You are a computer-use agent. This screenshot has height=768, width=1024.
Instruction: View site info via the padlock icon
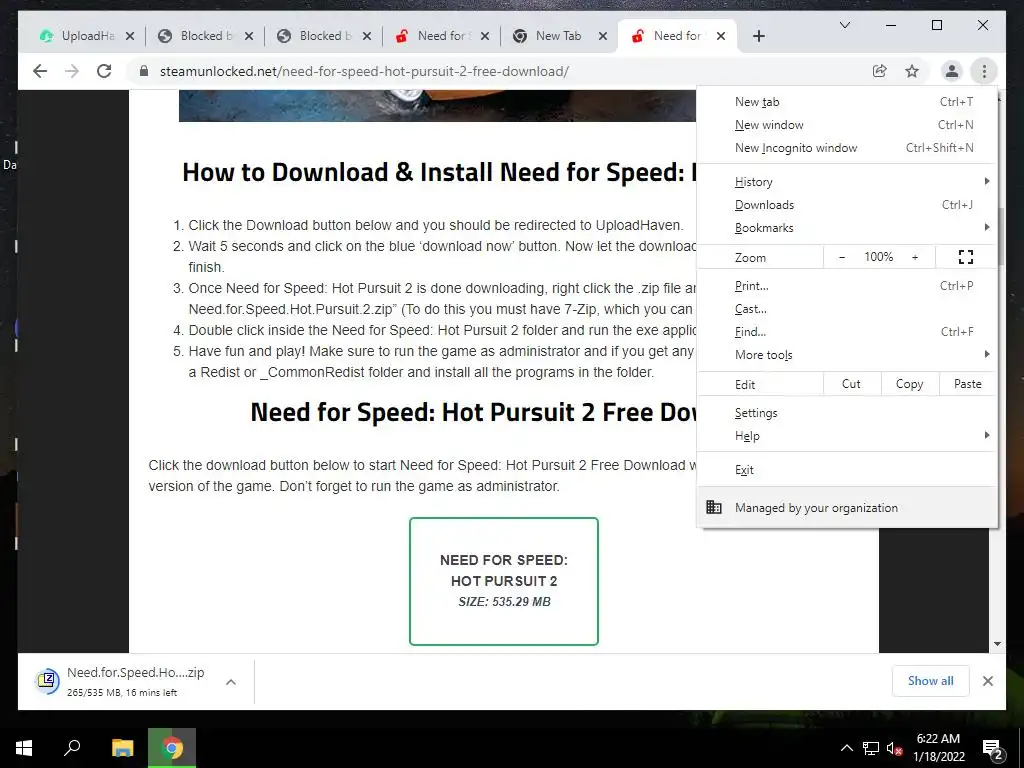tap(144, 71)
